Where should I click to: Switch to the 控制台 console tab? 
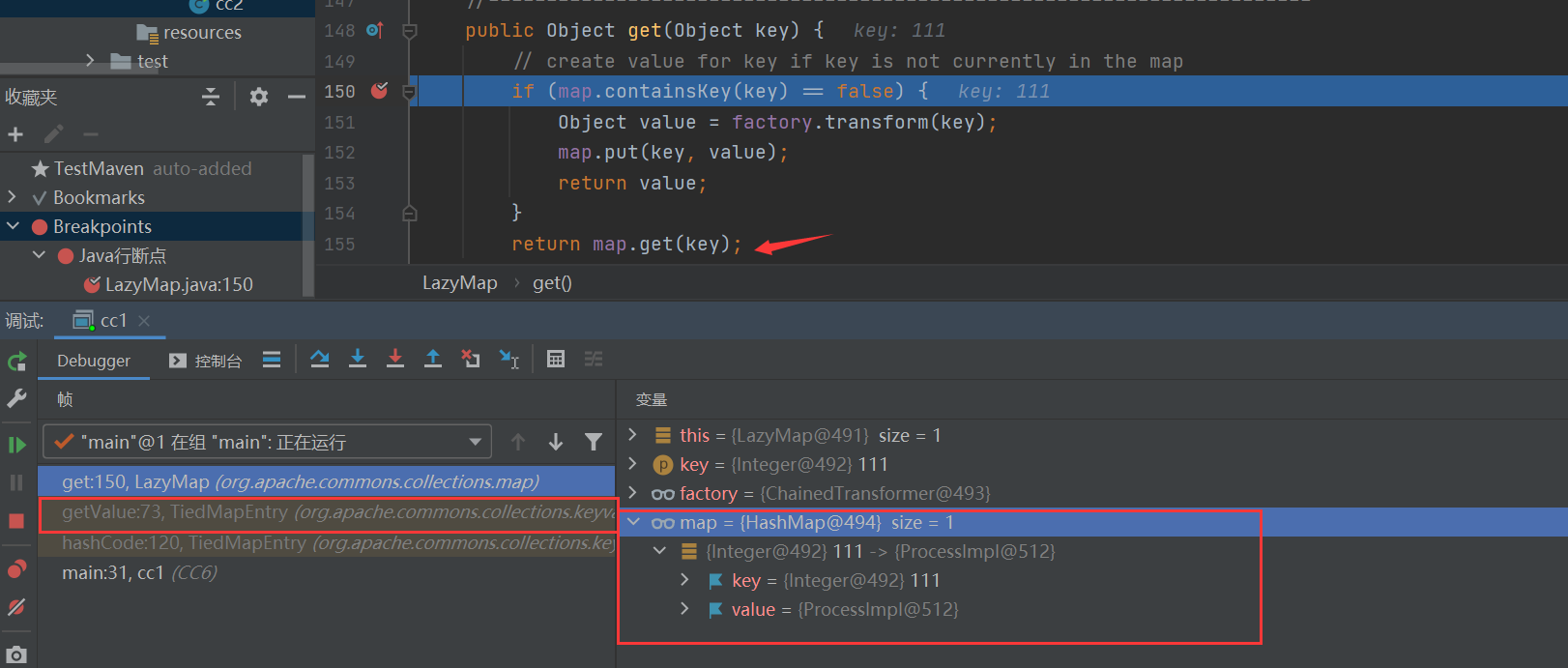(x=205, y=361)
